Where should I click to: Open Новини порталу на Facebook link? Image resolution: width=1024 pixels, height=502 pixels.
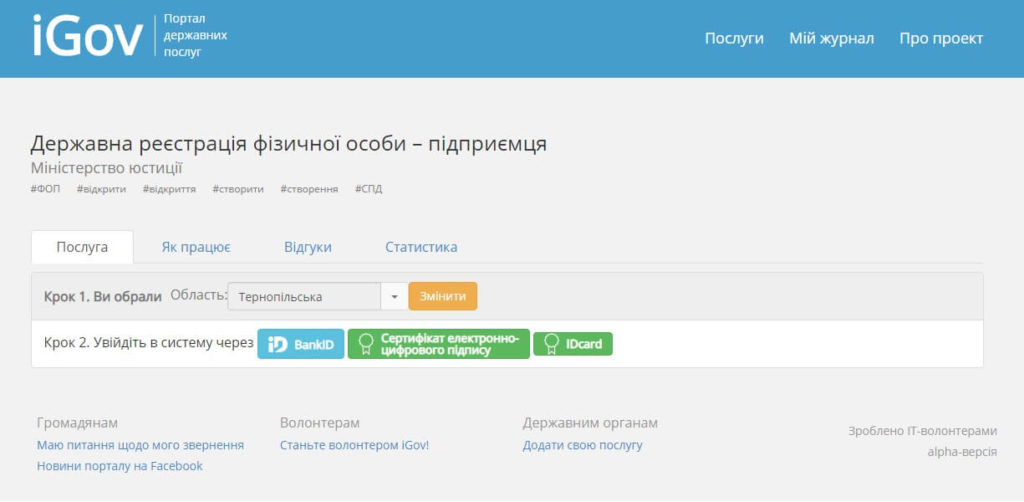click(120, 466)
